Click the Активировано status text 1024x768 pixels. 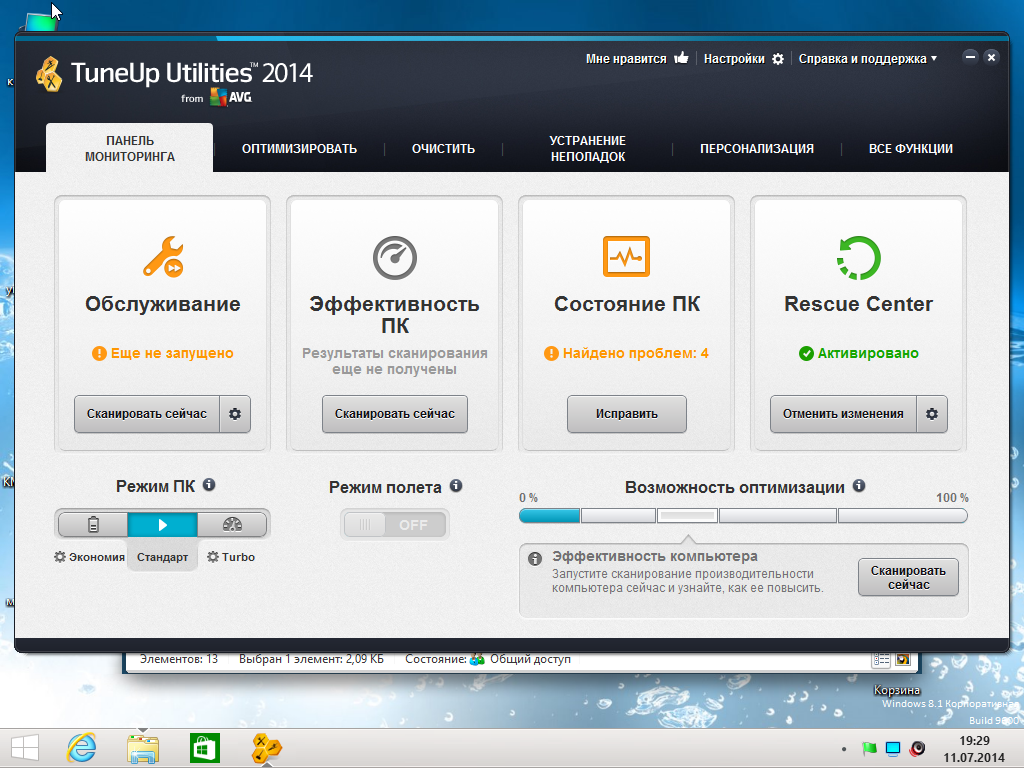click(x=868, y=353)
